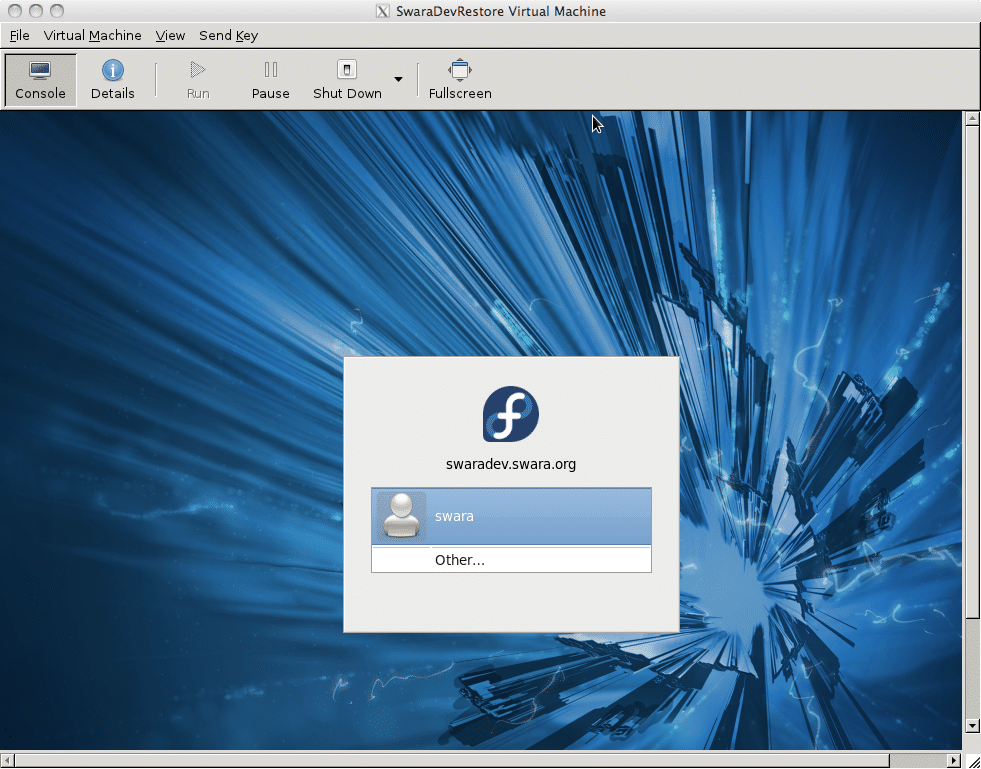981x769 pixels.
Task: Click the swara user avatar icon
Action: [x=402, y=516]
